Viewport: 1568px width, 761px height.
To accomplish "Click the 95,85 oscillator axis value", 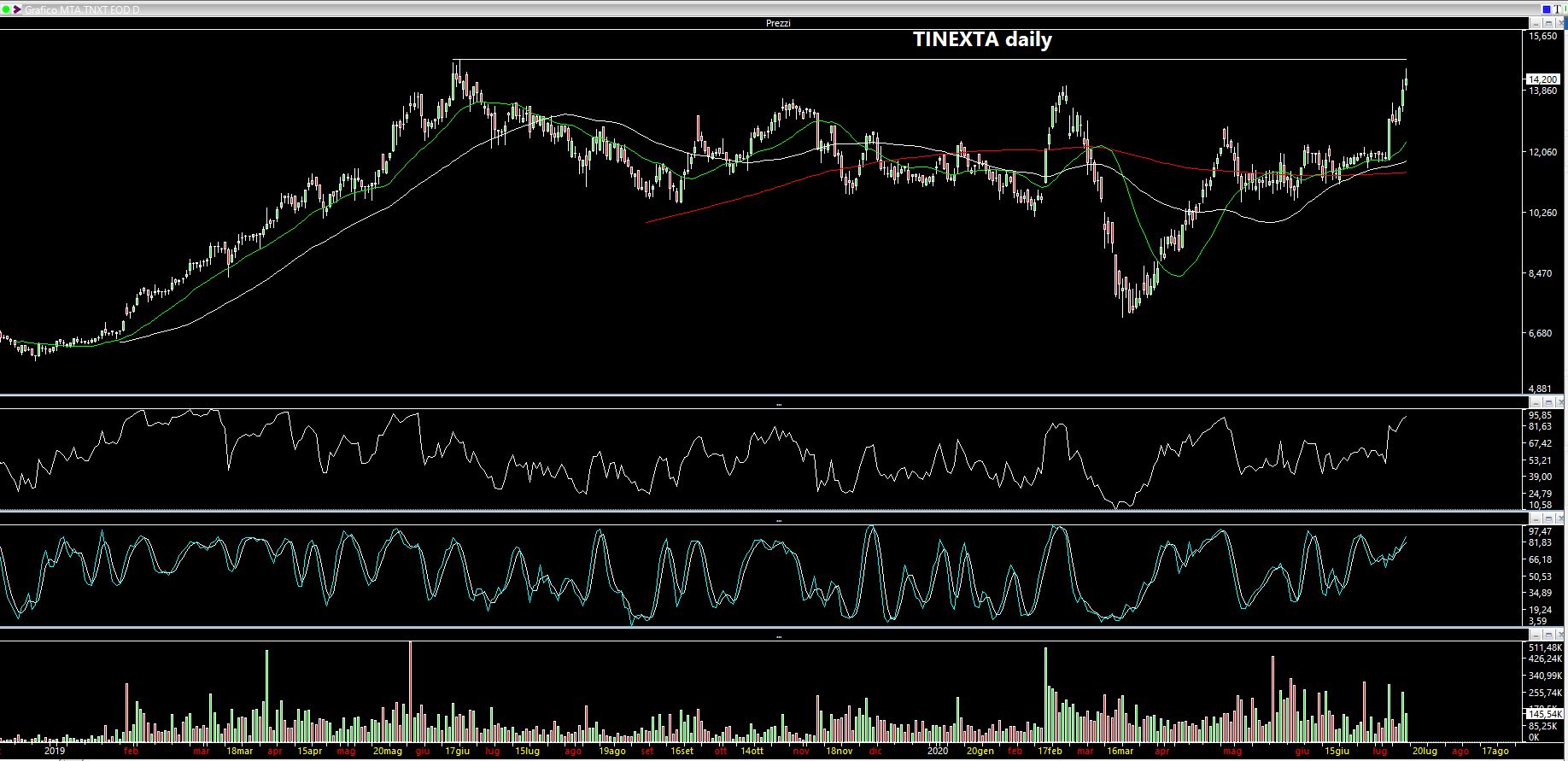I will tap(1540, 416).
